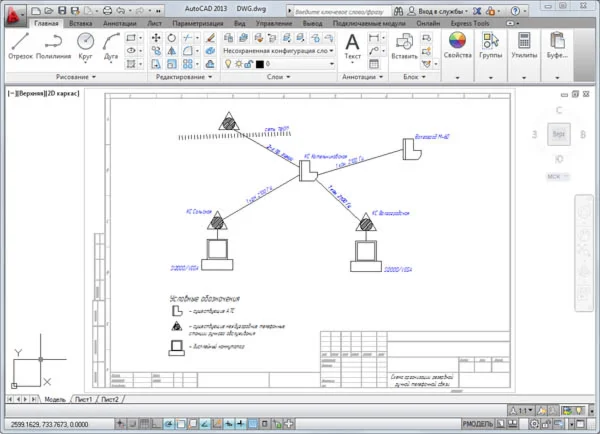Toggle Snap mode in status bar
This screenshot has height=434, width=600.
point(132,424)
